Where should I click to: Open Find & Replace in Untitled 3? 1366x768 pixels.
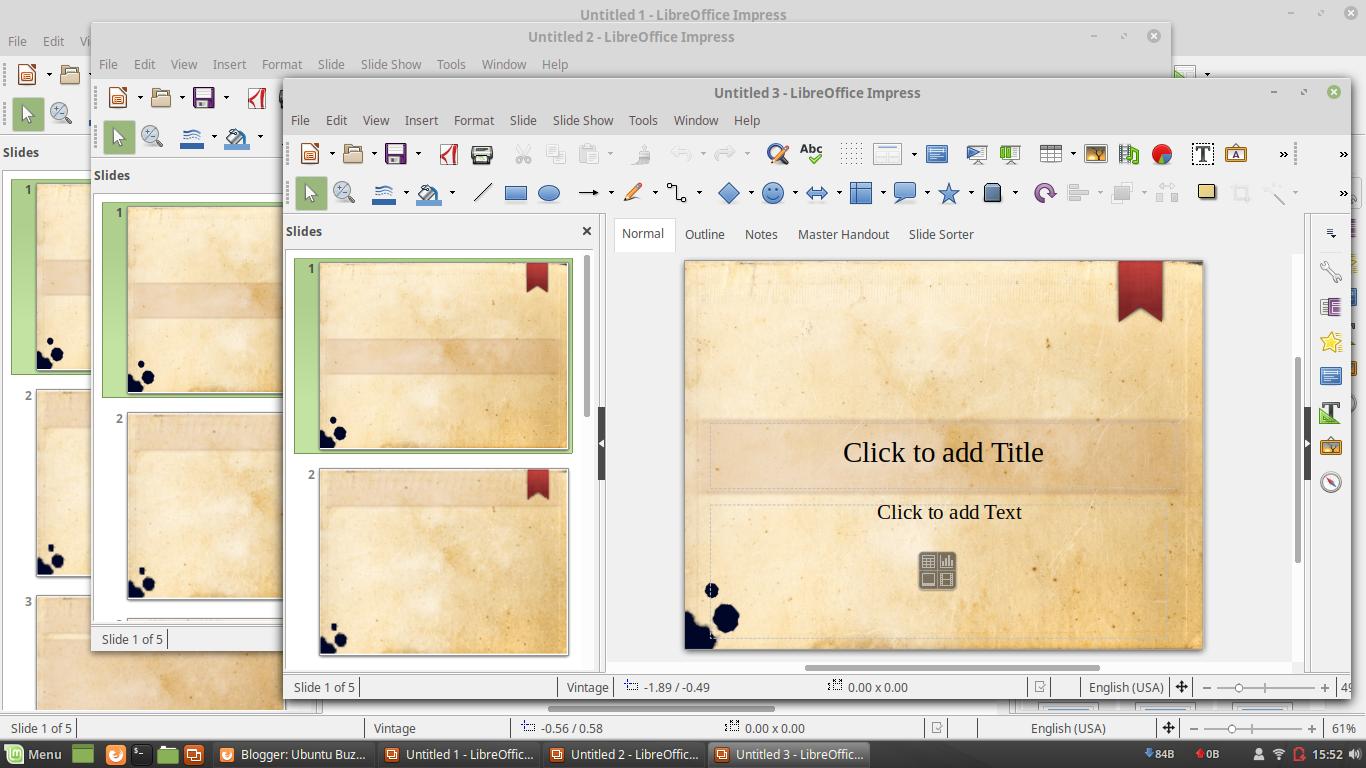tap(778, 154)
